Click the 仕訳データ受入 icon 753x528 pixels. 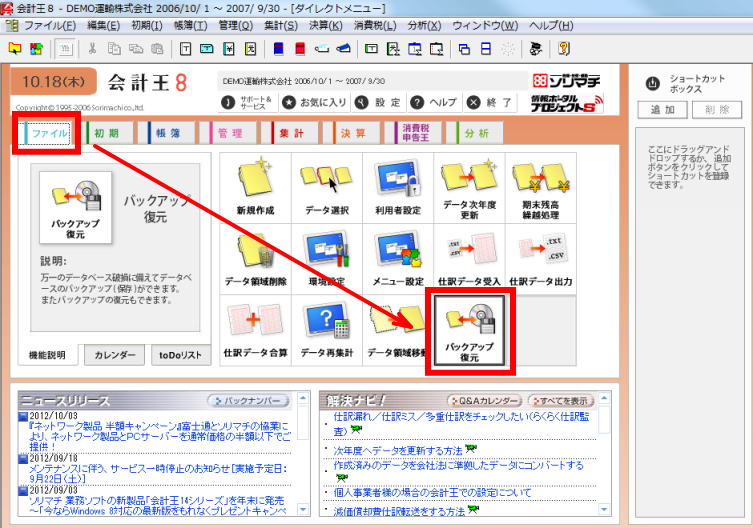click(x=470, y=258)
